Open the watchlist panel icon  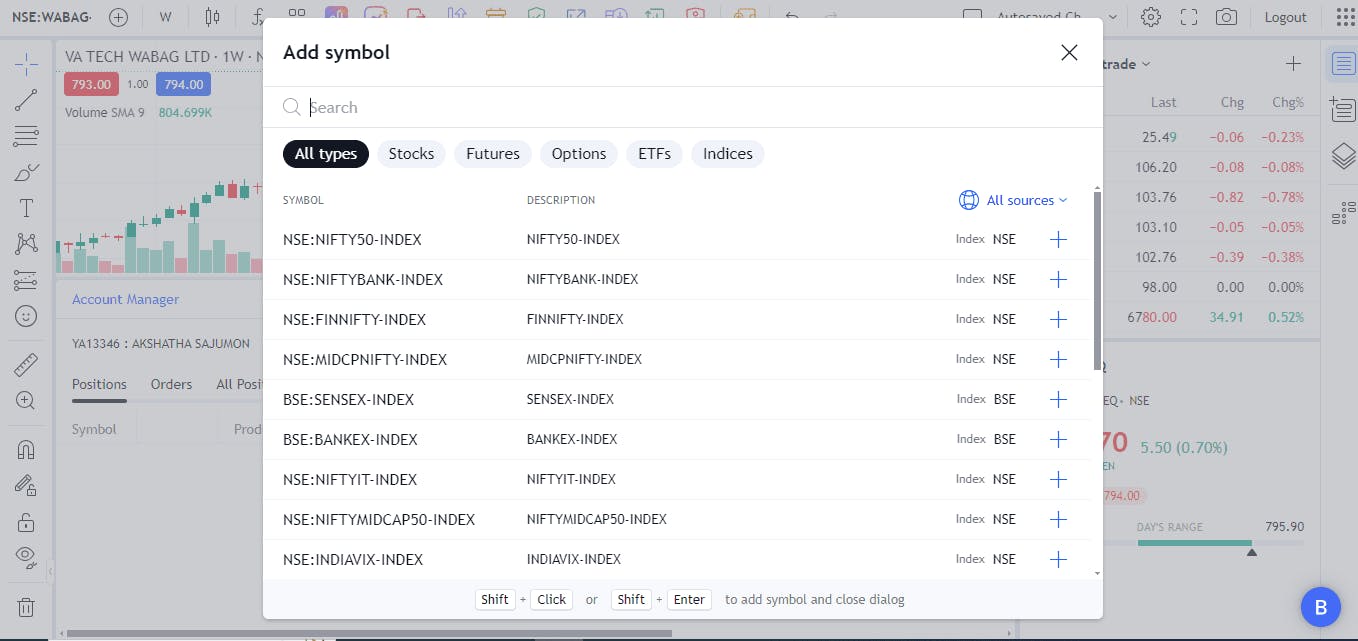tap(1343, 65)
